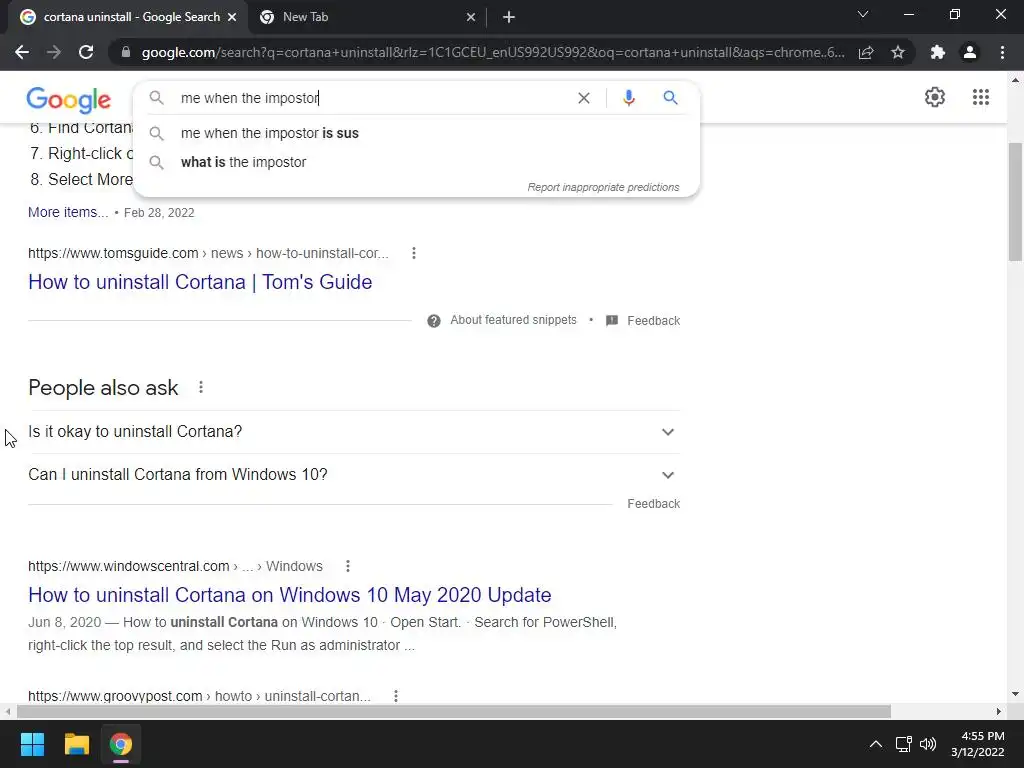Open Google search settings gear
The image size is (1024, 768).
pos(935,97)
